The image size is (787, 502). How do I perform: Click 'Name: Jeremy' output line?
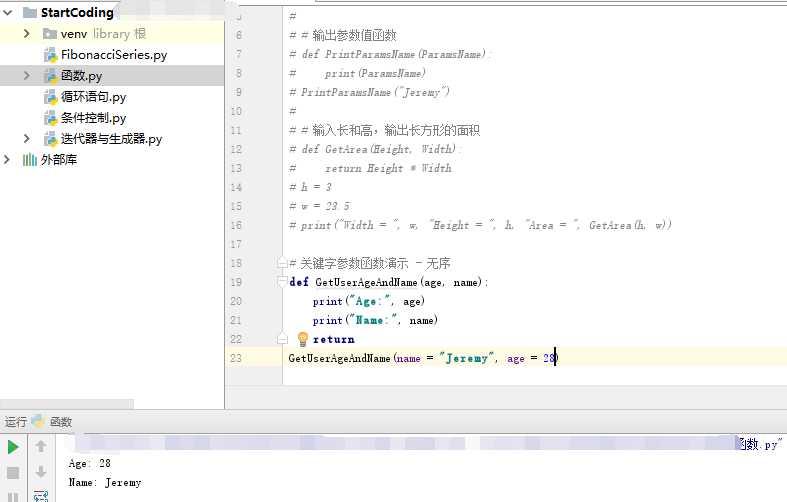click(105, 482)
